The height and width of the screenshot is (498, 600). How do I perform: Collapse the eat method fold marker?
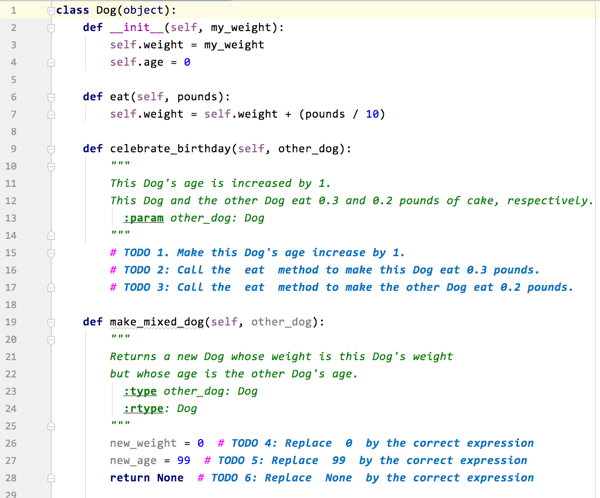coord(52,97)
